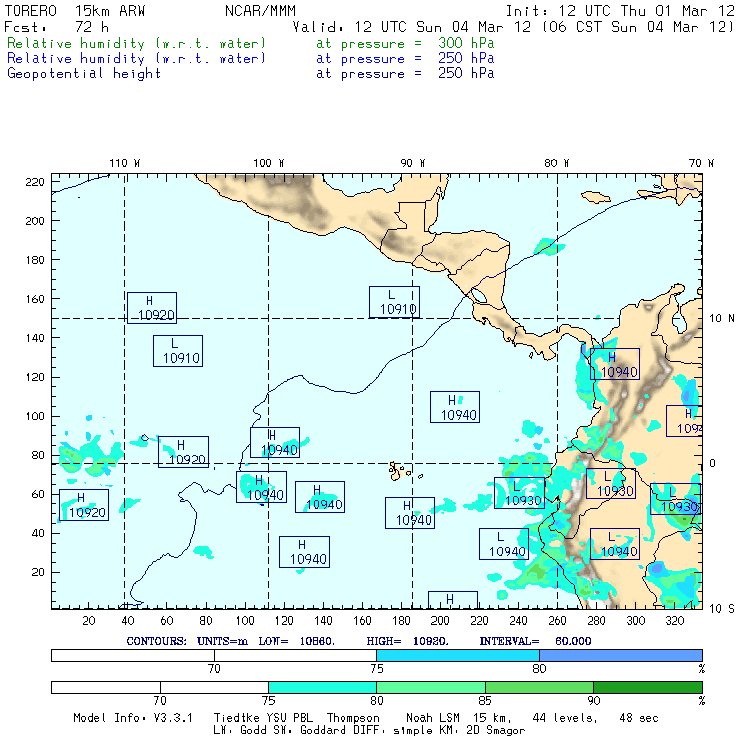Click the '100 W' longitude label
Screen dimensions: 740x740
[x=269, y=163]
